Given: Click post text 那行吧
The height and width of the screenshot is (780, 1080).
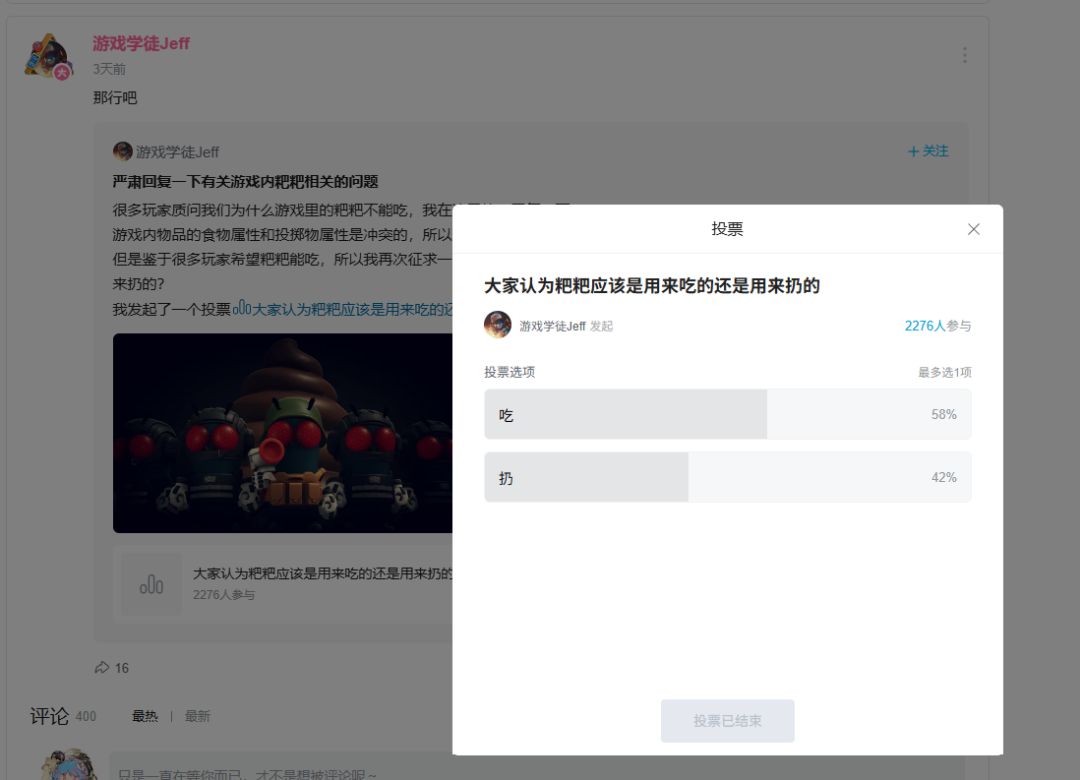Looking at the screenshot, I should (x=115, y=98).
